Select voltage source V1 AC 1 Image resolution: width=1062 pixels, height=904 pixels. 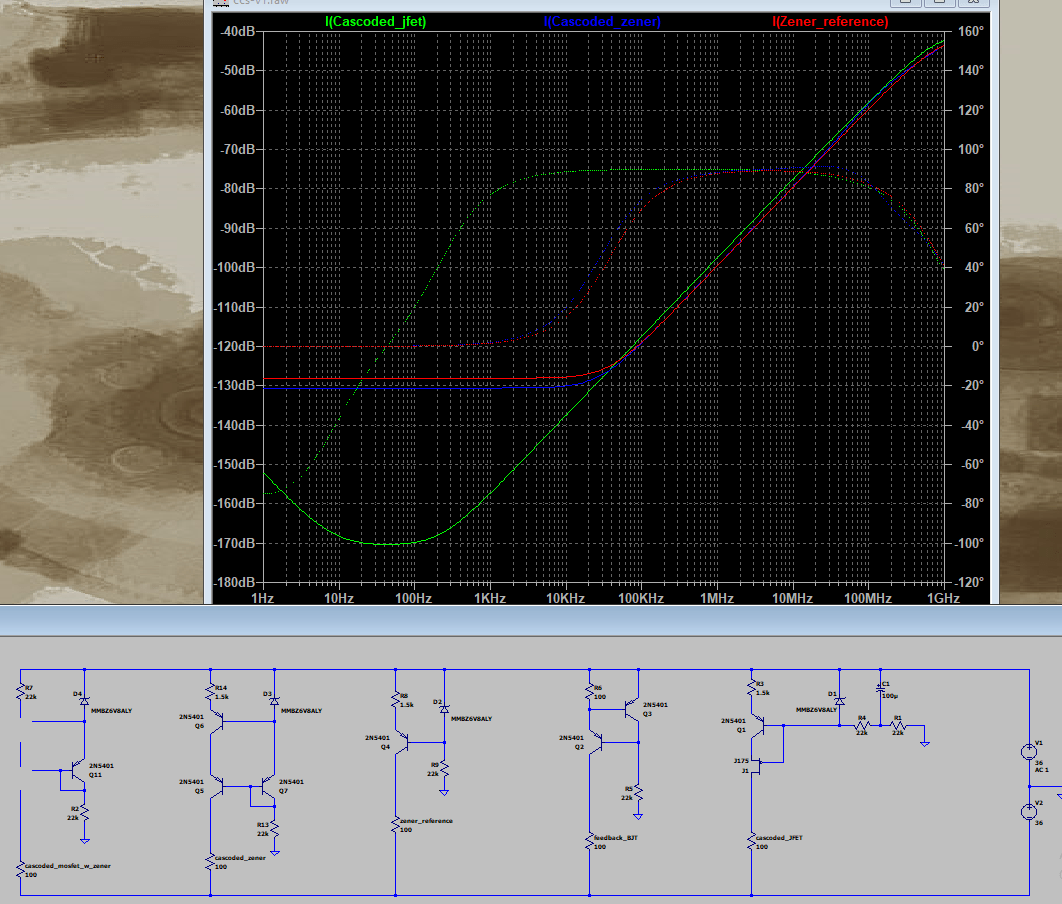click(1029, 751)
